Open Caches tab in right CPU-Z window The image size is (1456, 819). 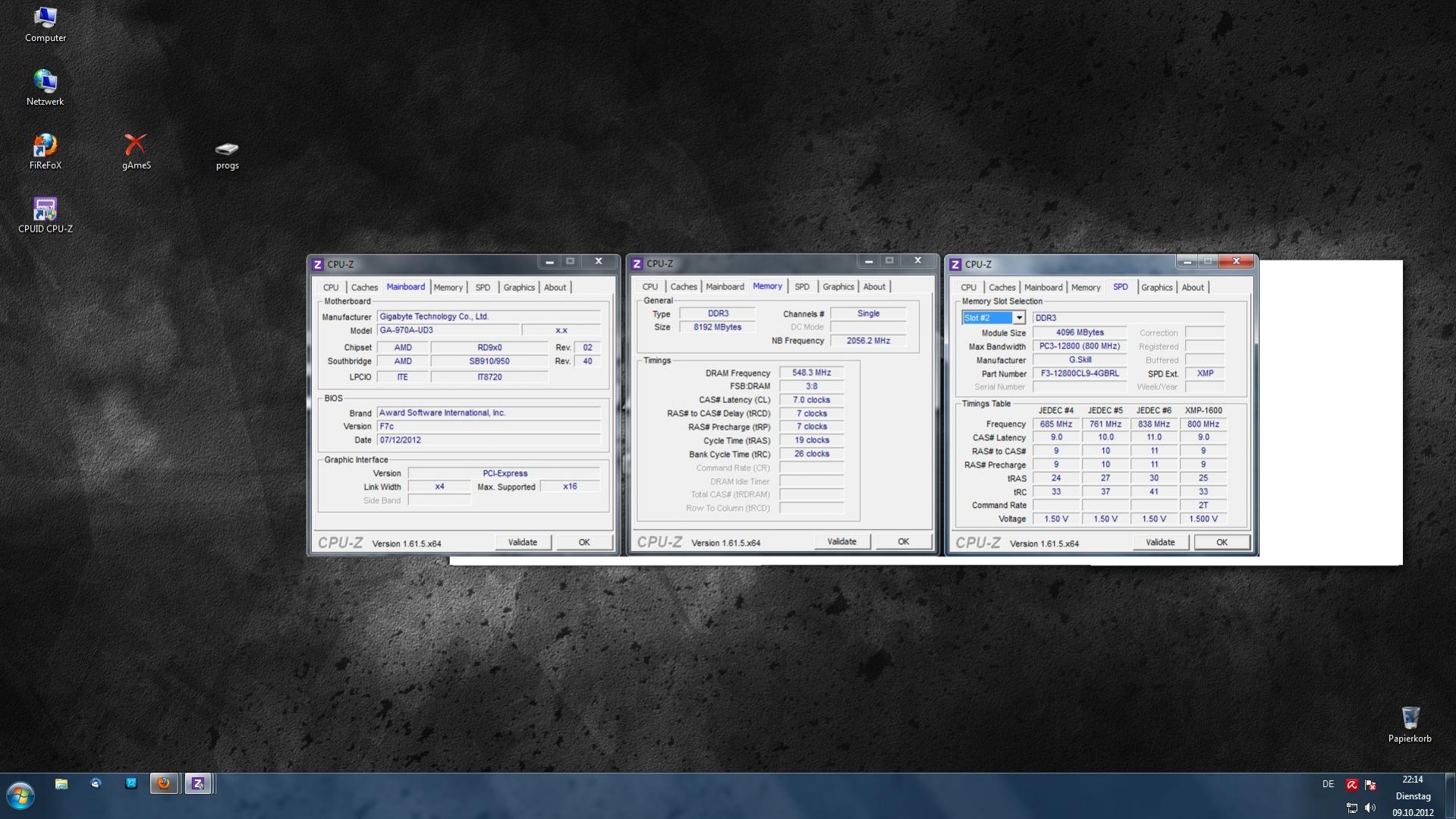(1002, 288)
